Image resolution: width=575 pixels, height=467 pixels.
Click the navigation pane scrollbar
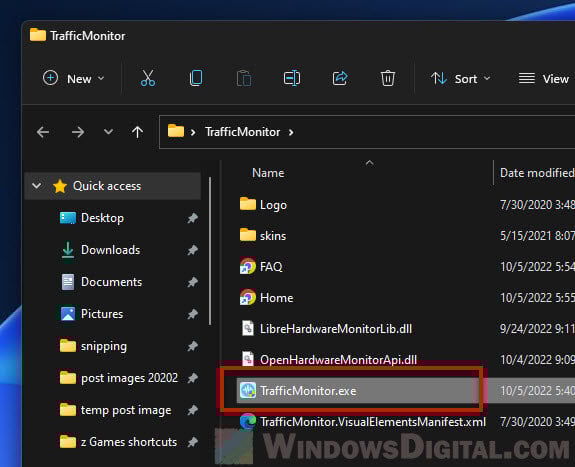210,251
